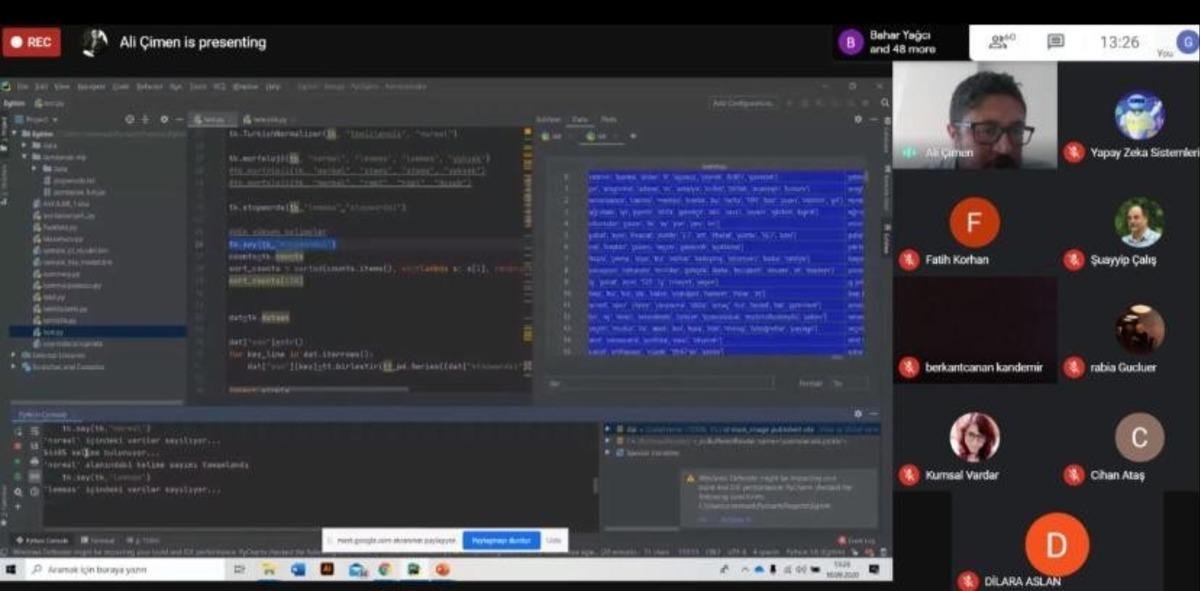
Task: Open PowerPoint from the Windows taskbar
Action: pyautogui.click(x=442, y=570)
